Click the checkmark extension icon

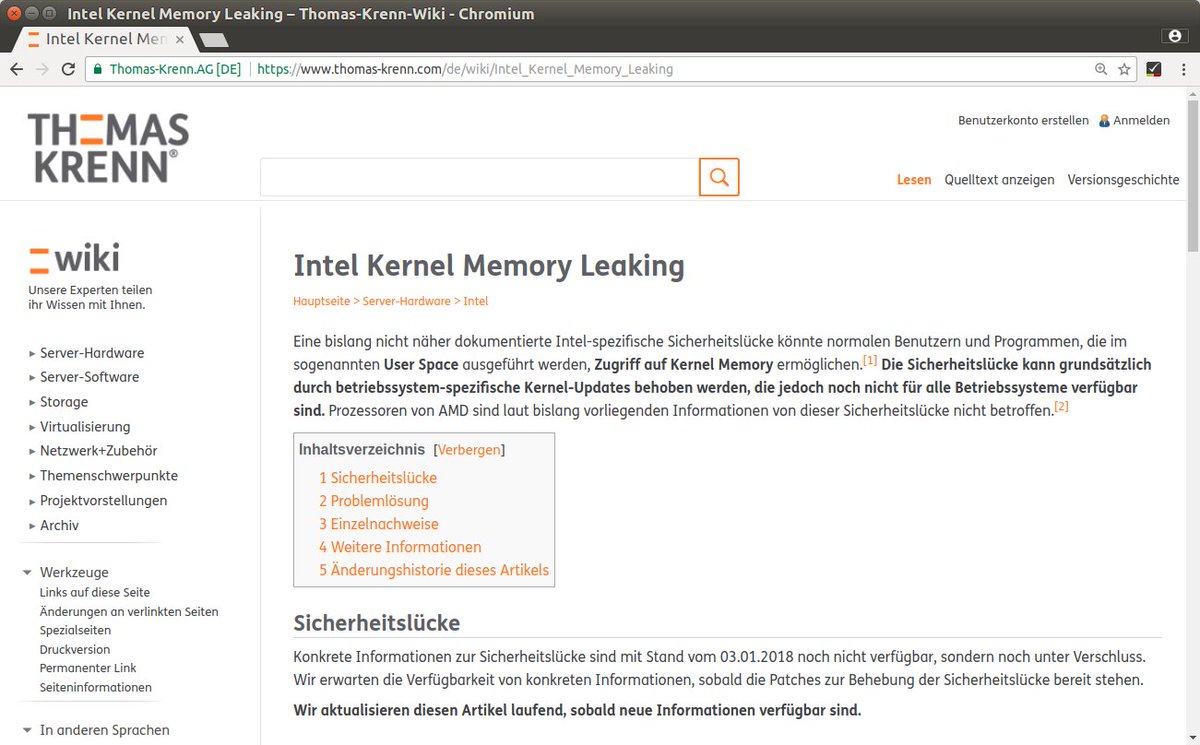point(1152,69)
